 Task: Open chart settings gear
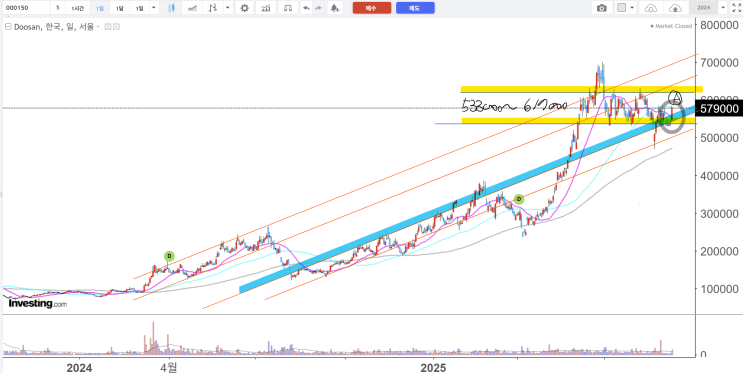tap(245, 8)
